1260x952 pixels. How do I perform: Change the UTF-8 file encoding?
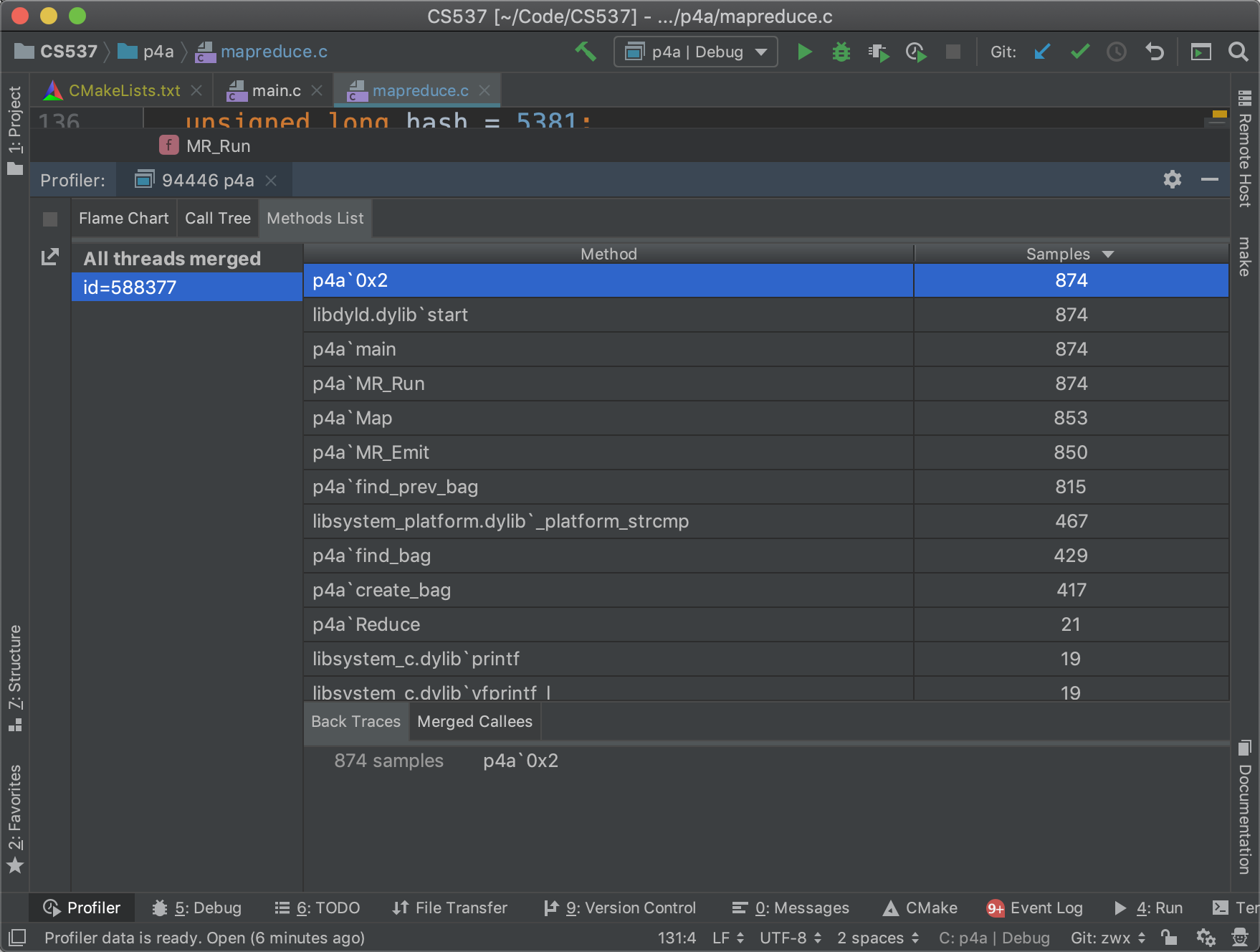[790, 938]
